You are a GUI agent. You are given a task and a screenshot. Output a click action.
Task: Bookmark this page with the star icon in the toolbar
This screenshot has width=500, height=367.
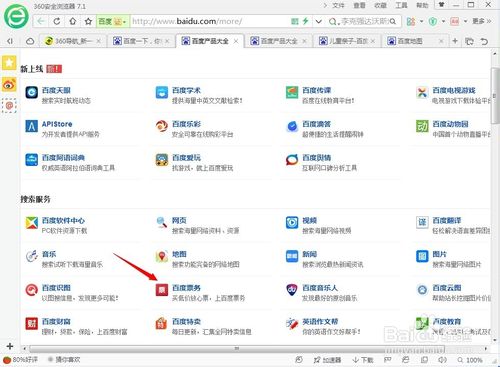coord(88,22)
